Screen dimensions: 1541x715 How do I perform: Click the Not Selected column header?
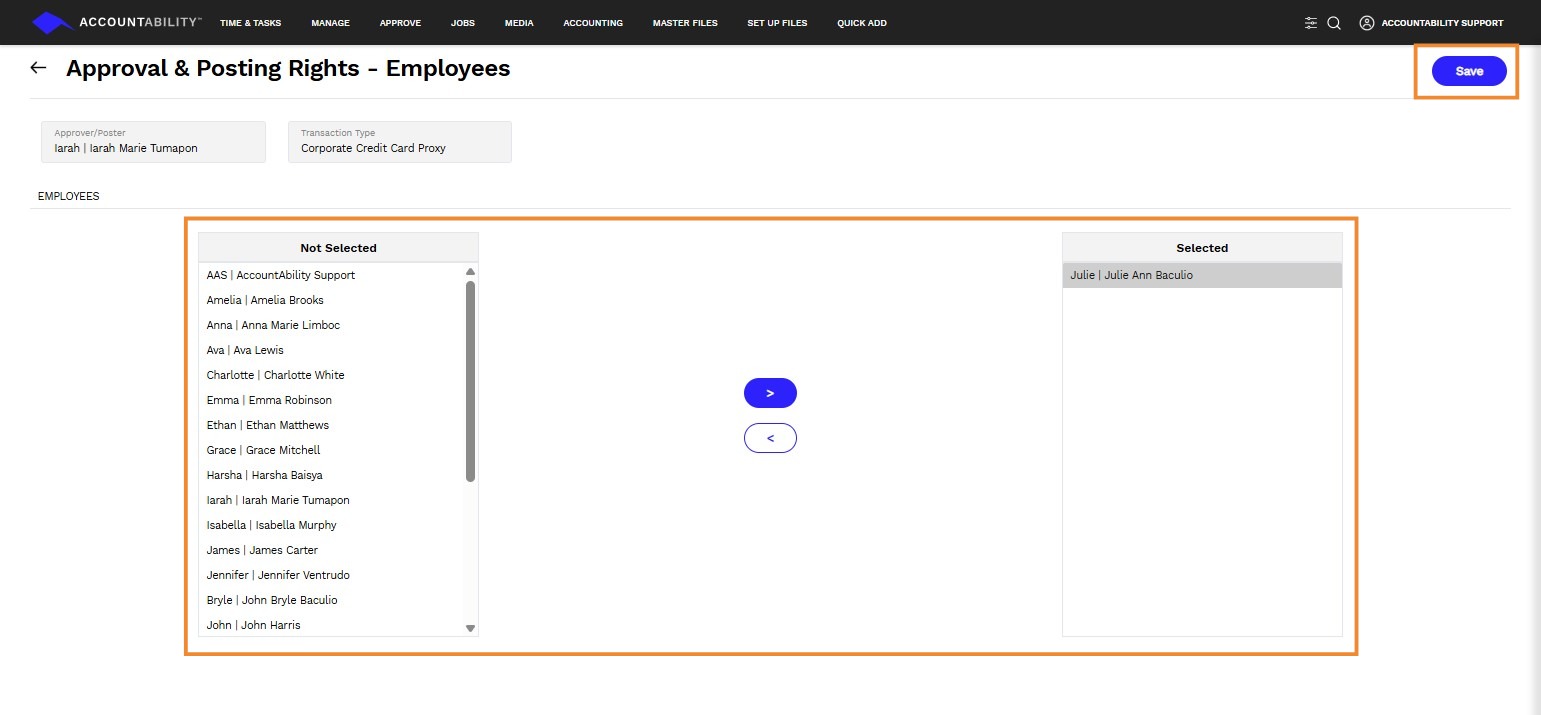pos(338,248)
